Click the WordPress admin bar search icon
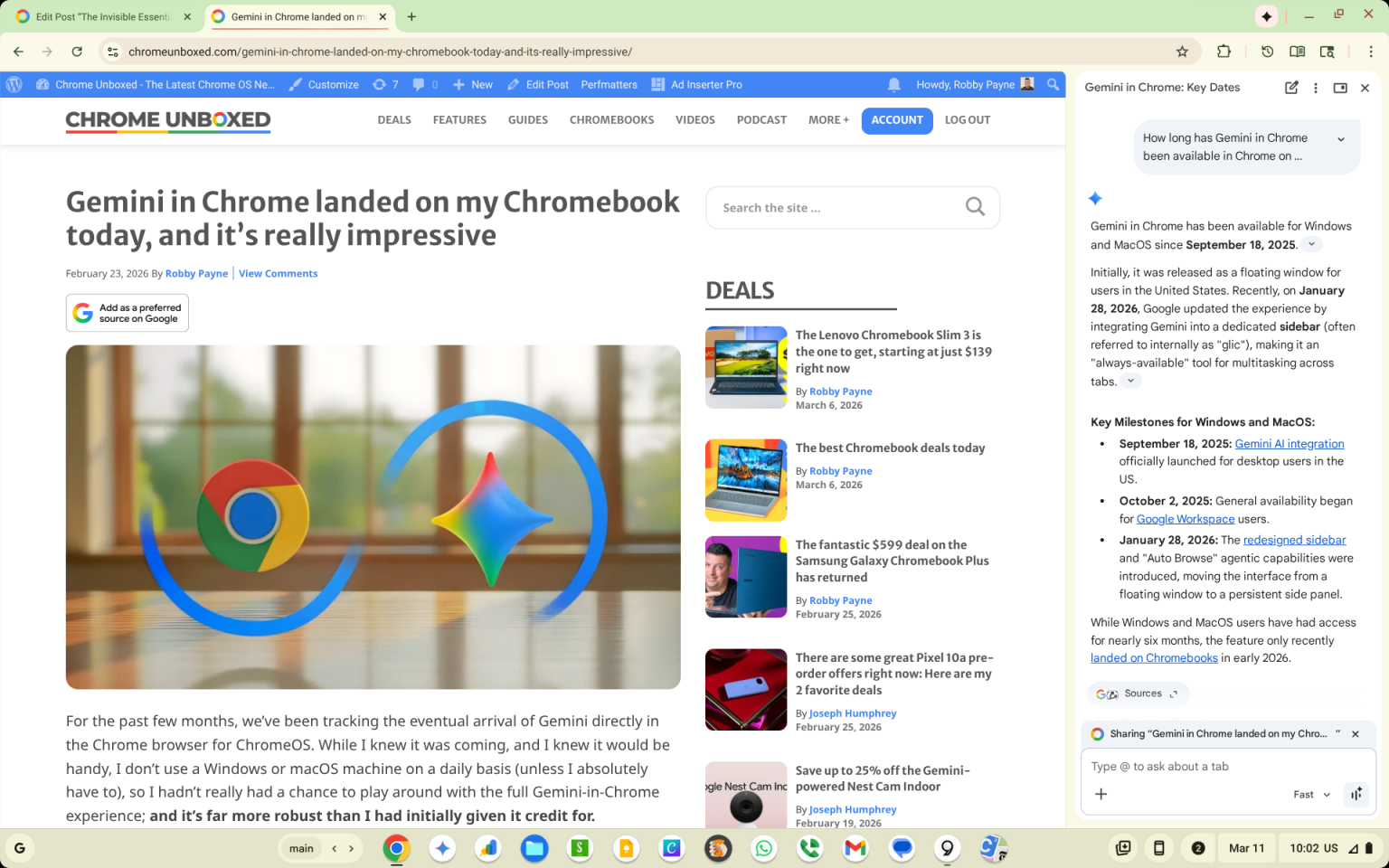 [1053, 84]
